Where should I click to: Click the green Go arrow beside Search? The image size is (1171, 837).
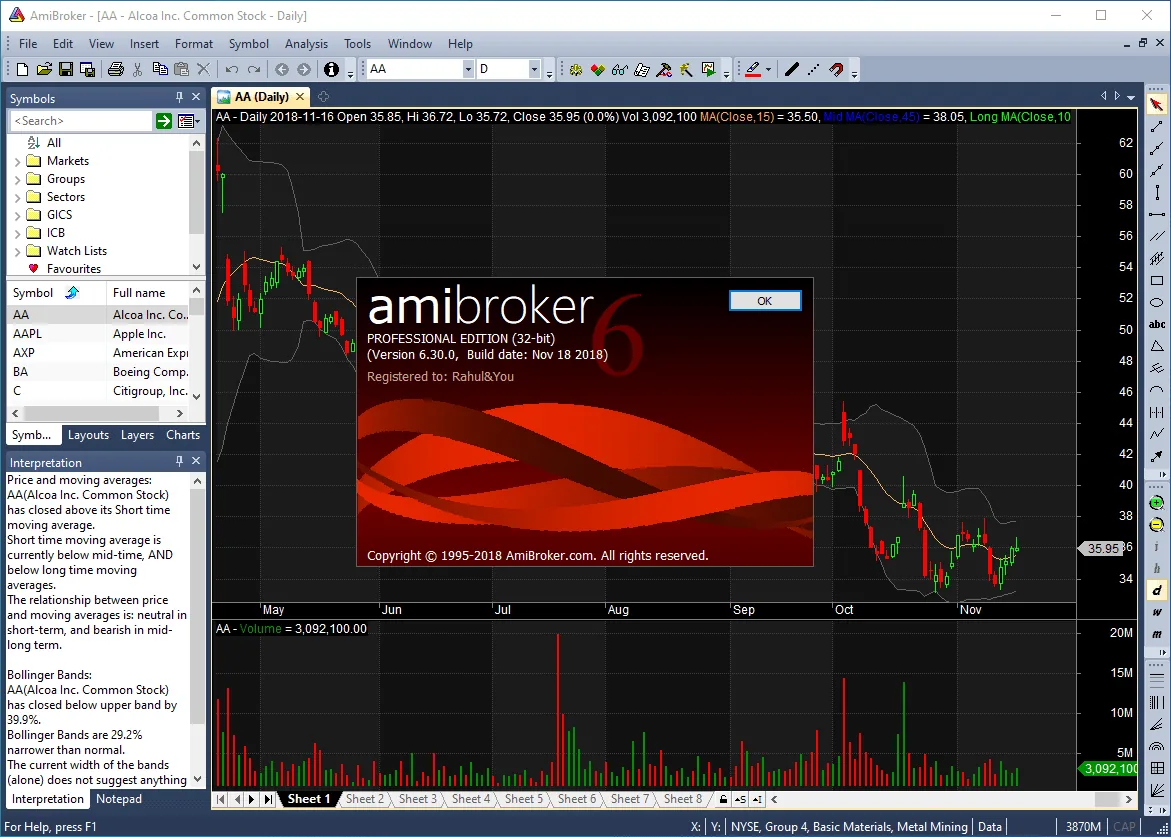[x=164, y=121]
